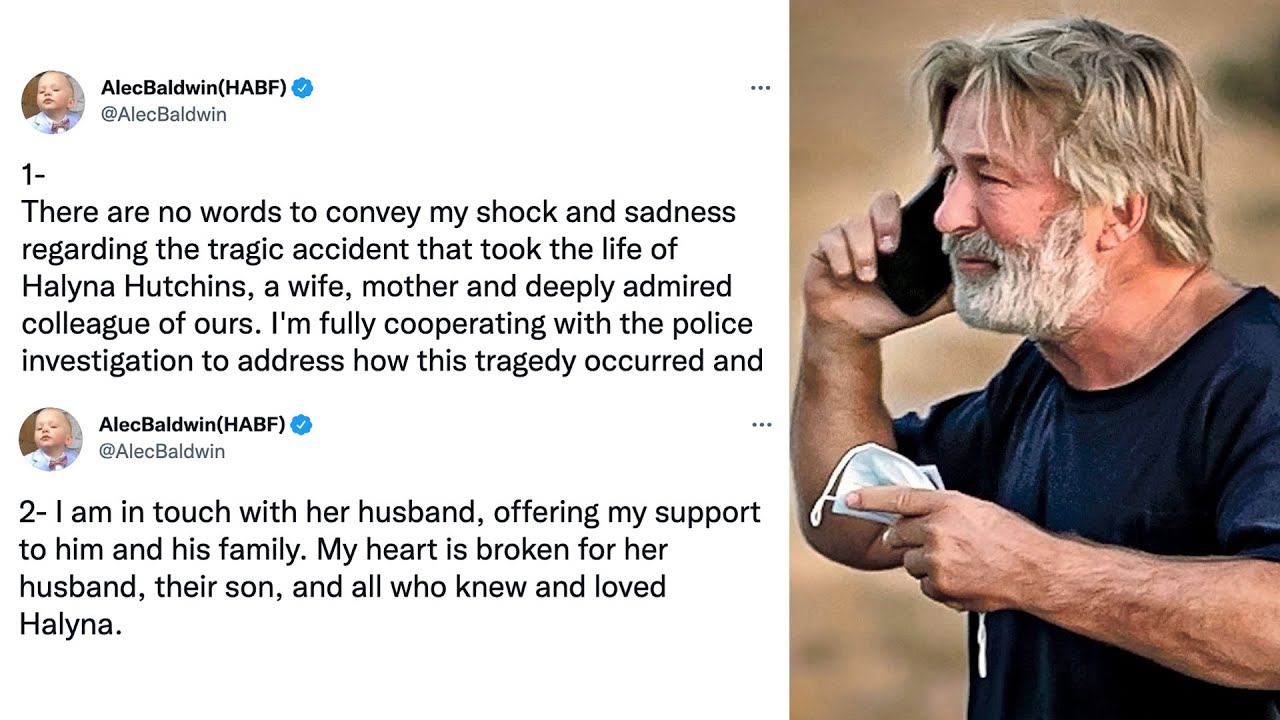Click the verified badge on the first tweet

[303, 88]
